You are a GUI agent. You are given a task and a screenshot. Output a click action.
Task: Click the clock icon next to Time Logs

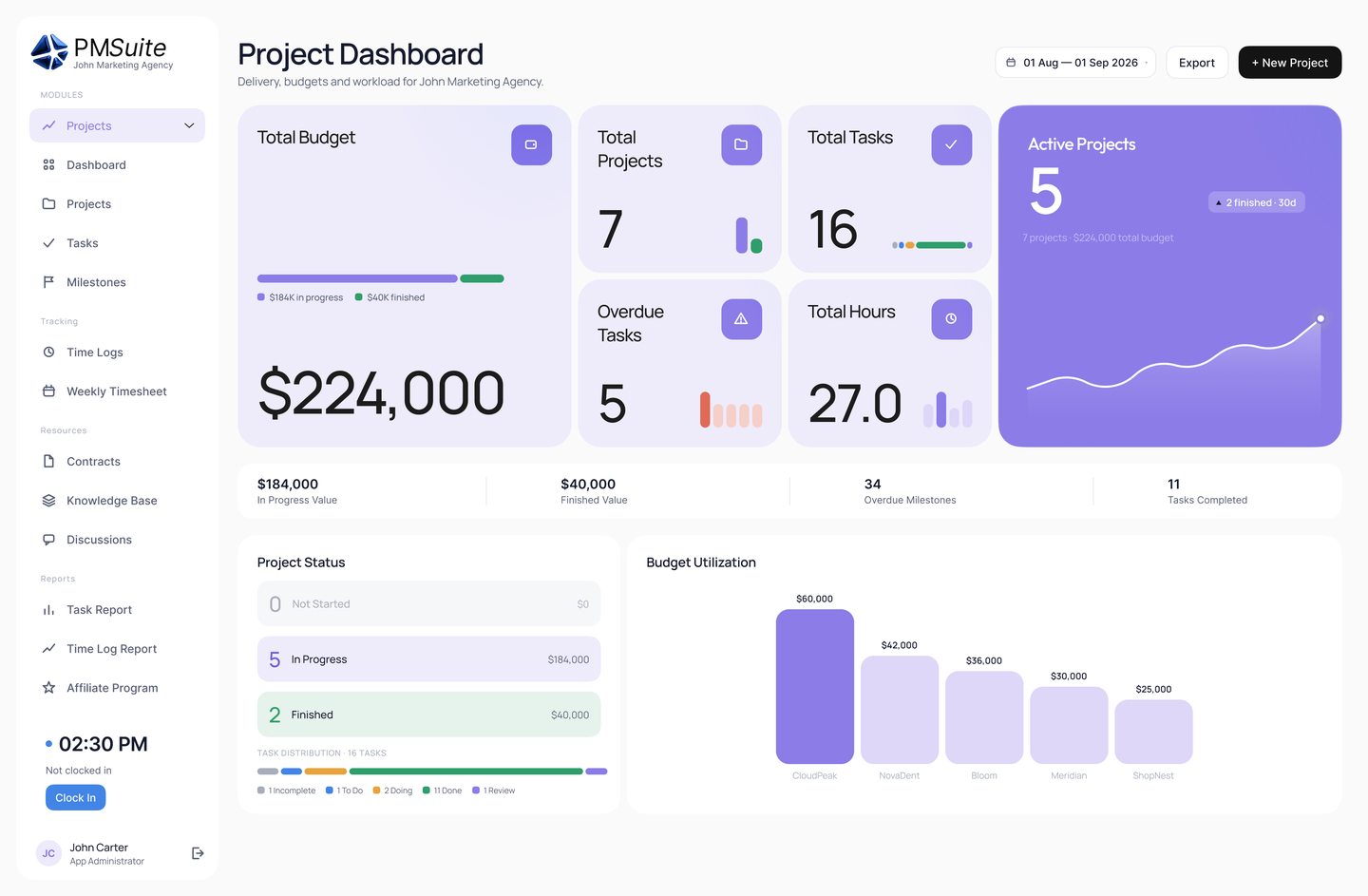48,352
